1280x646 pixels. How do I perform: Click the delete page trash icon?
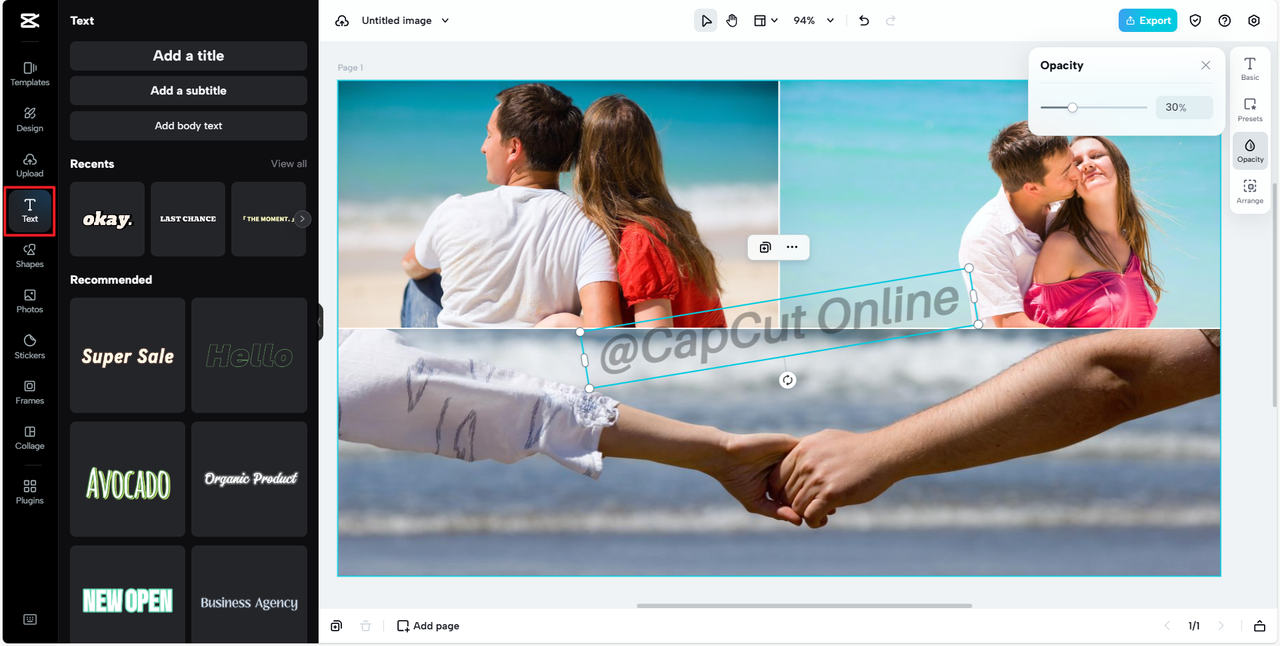pyautogui.click(x=366, y=626)
